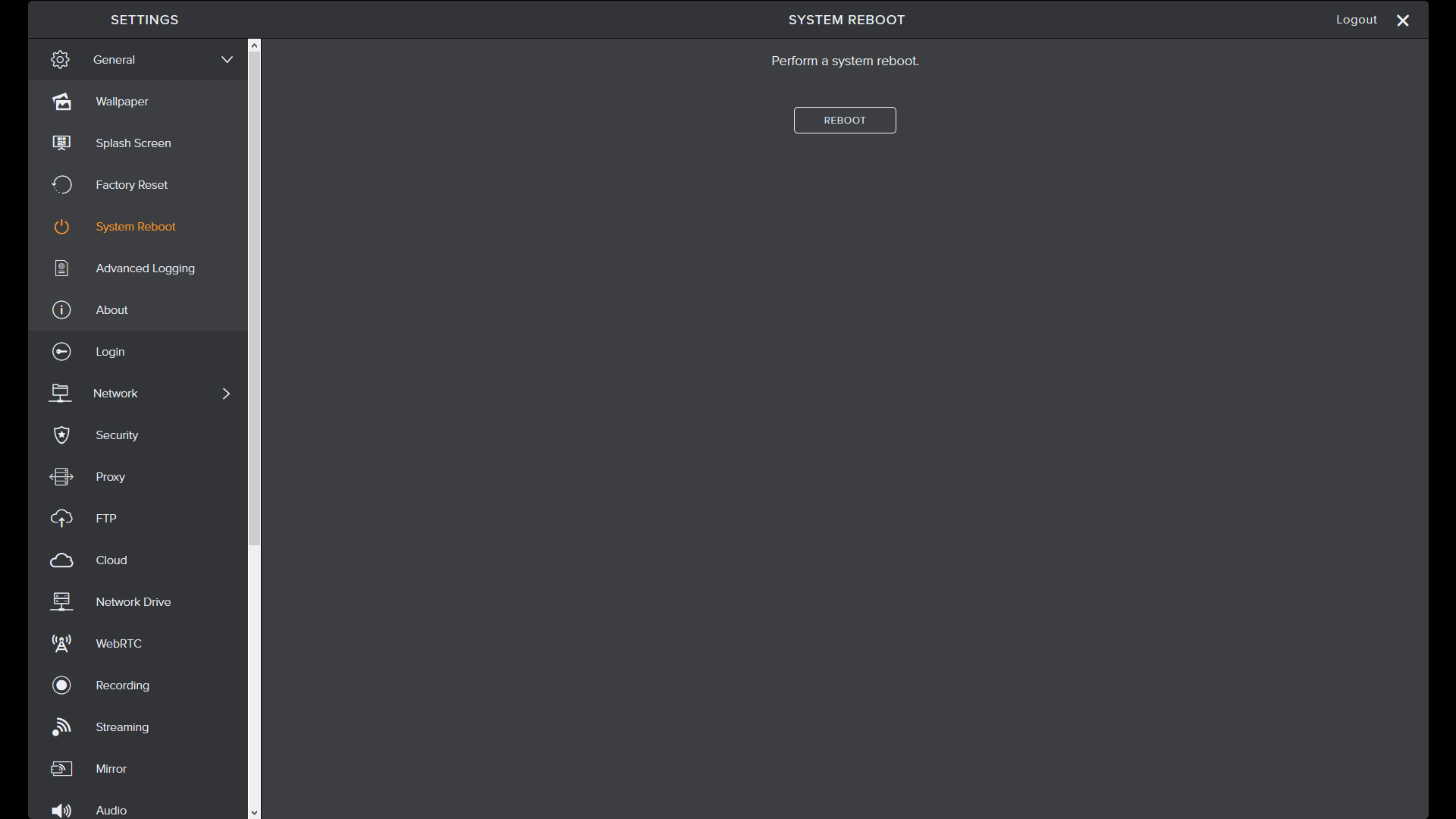1456x819 pixels.
Task: Go to Login settings
Action: [x=138, y=351]
